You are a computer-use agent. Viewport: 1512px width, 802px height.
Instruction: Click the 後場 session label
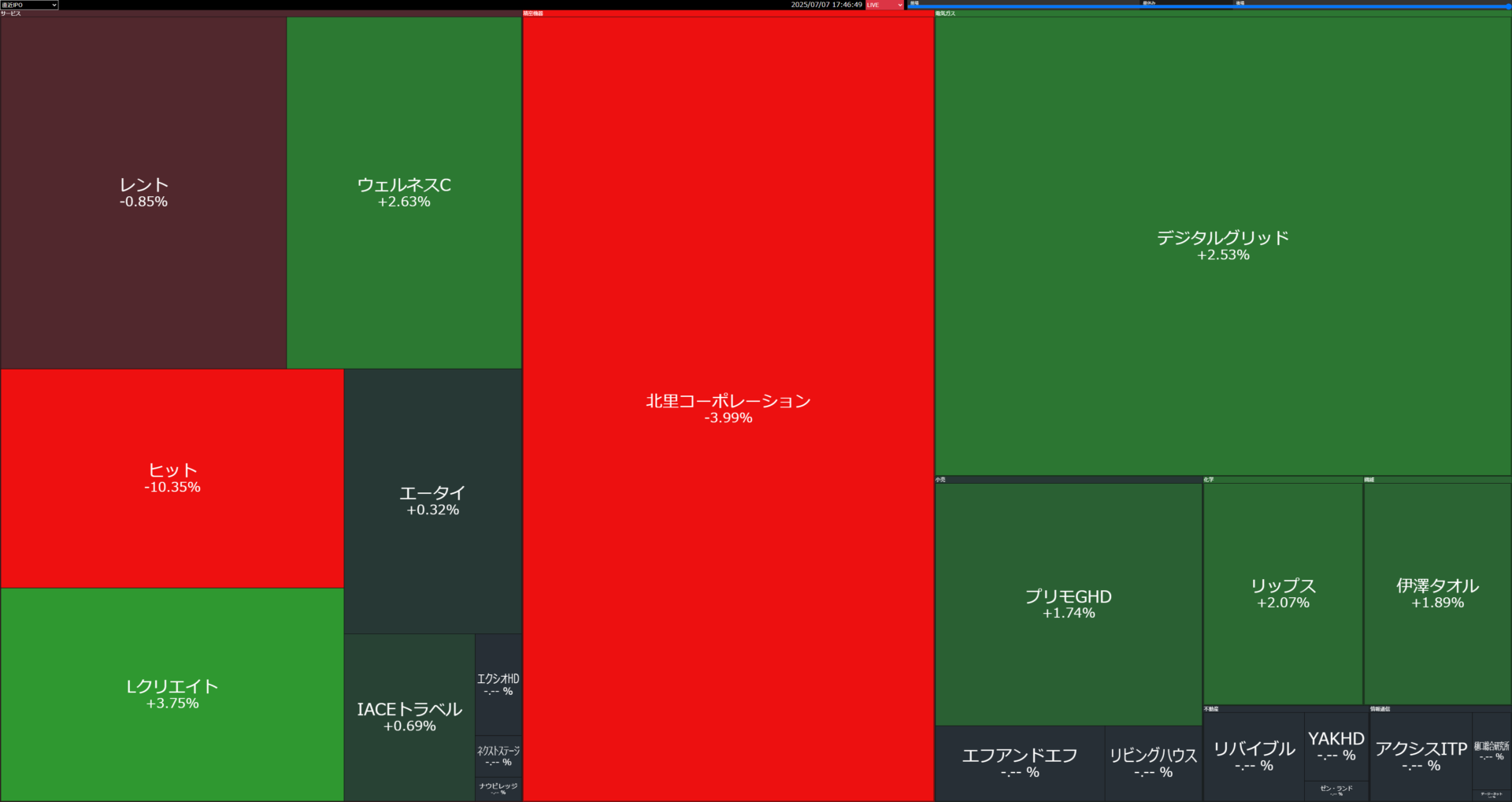[1240, 3]
